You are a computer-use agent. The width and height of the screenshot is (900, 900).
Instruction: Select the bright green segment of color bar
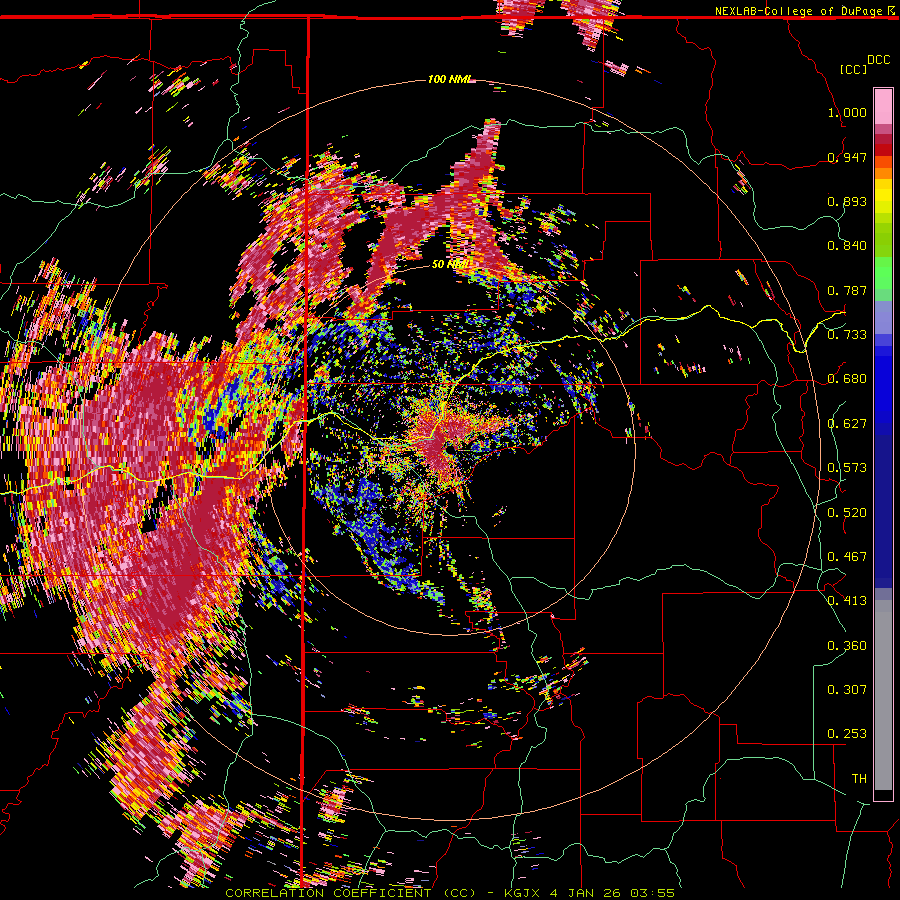click(883, 273)
